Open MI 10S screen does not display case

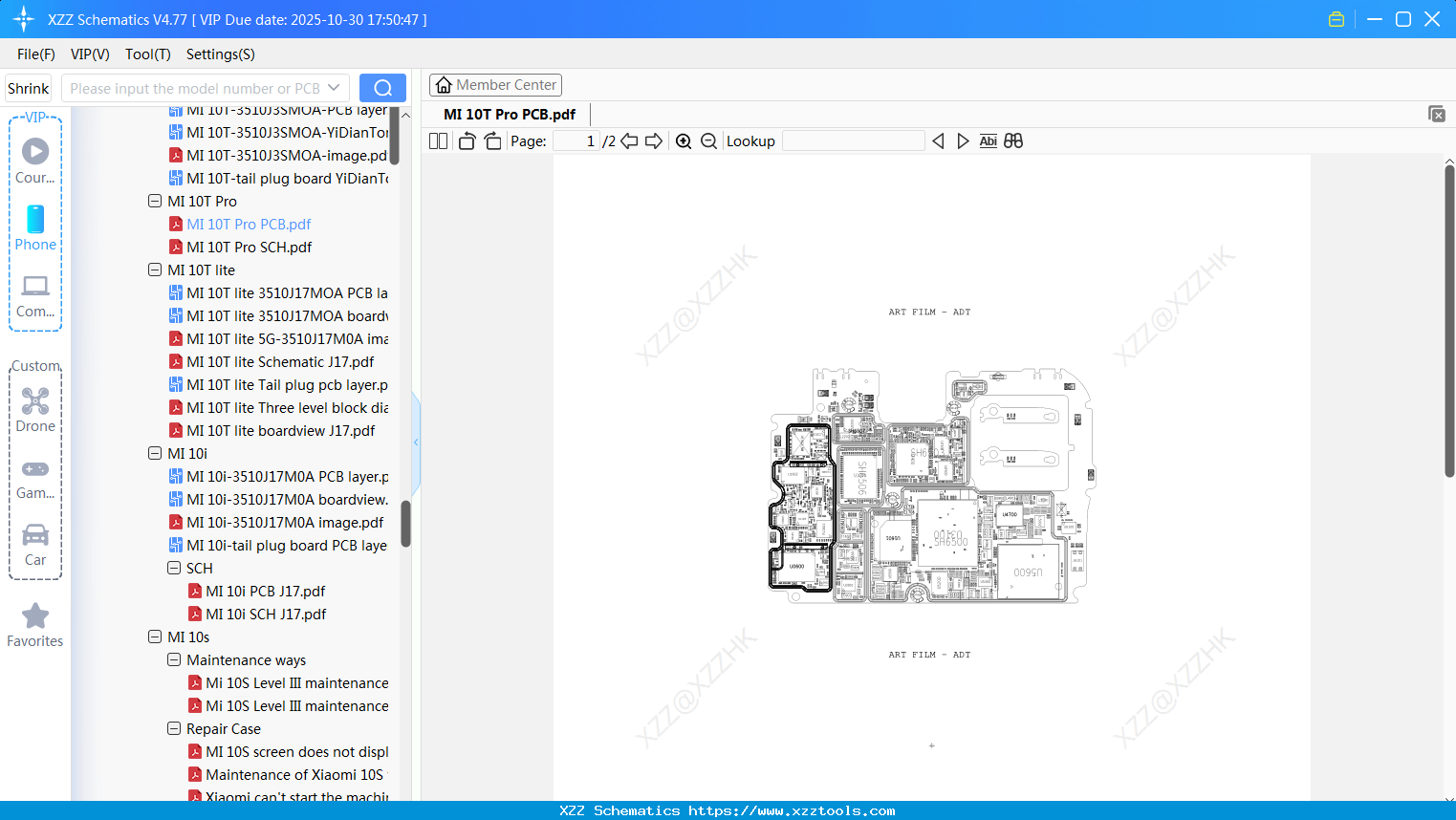pos(296,751)
